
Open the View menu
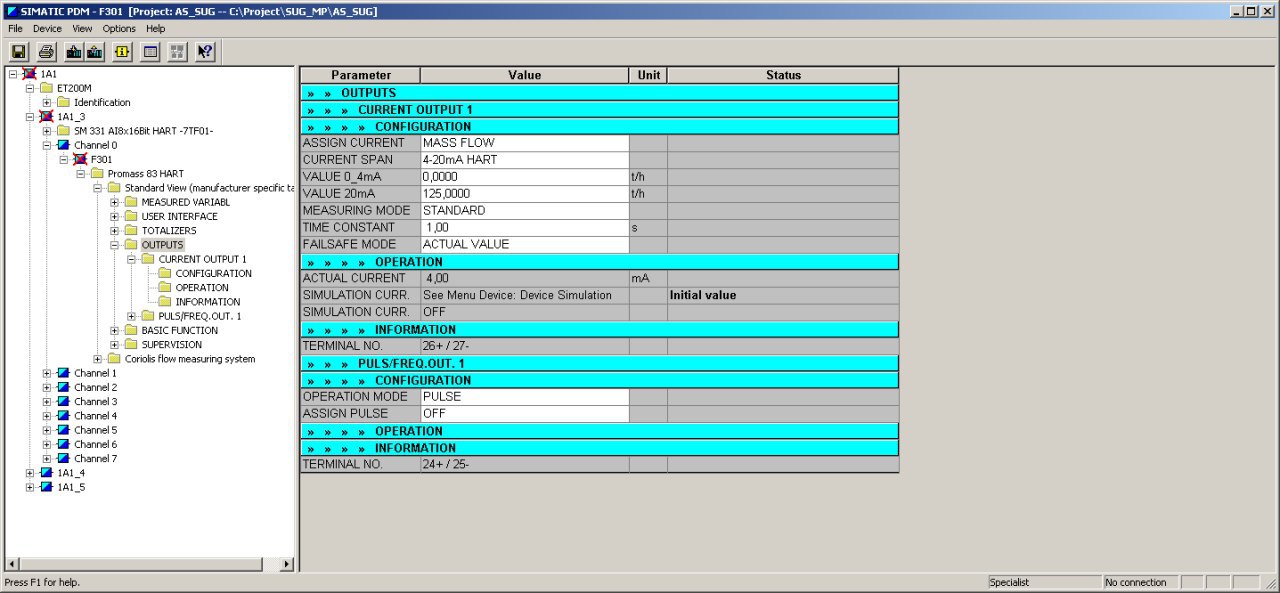point(82,29)
